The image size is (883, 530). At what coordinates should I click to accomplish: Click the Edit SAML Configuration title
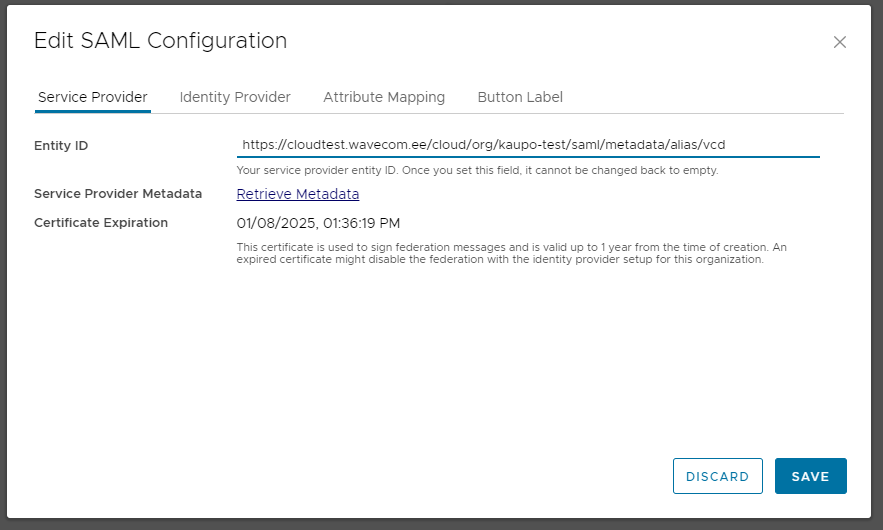tap(160, 41)
